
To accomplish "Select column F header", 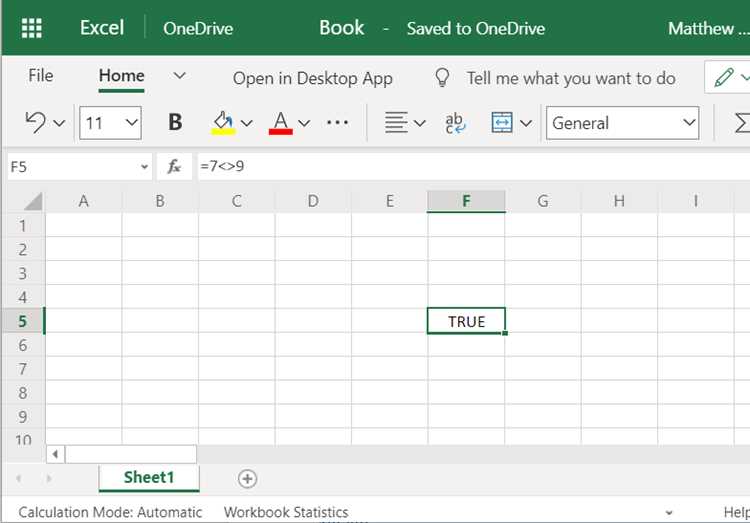I will click(x=466, y=201).
